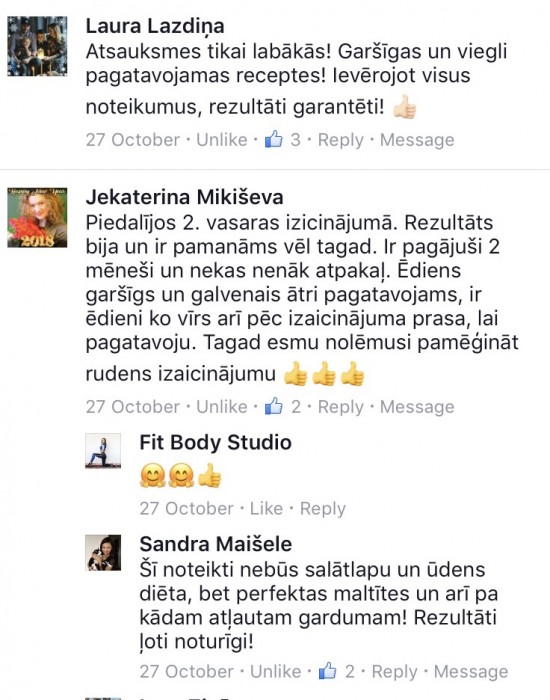Unlike Sandra Maišele's comment
Screen dimensions: 550x700
[275, 671]
